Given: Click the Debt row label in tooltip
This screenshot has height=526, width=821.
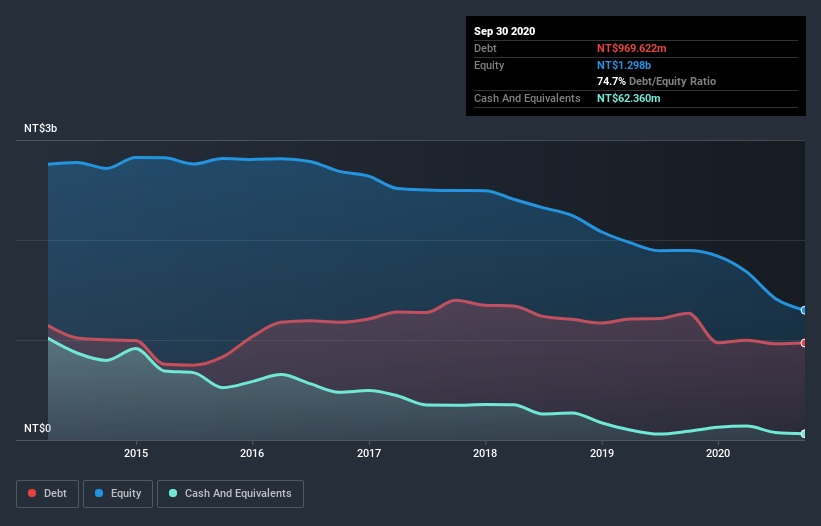Looking at the screenshot, I should click(x=485, y=49).
